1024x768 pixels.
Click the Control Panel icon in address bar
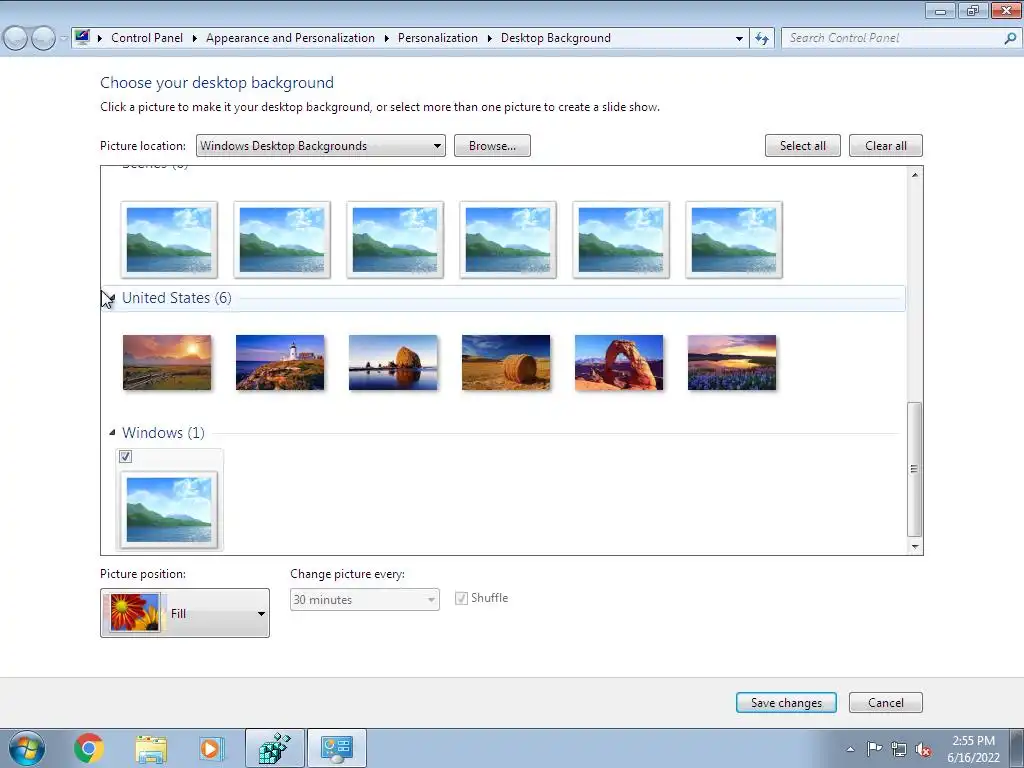[x=82, y=37]
